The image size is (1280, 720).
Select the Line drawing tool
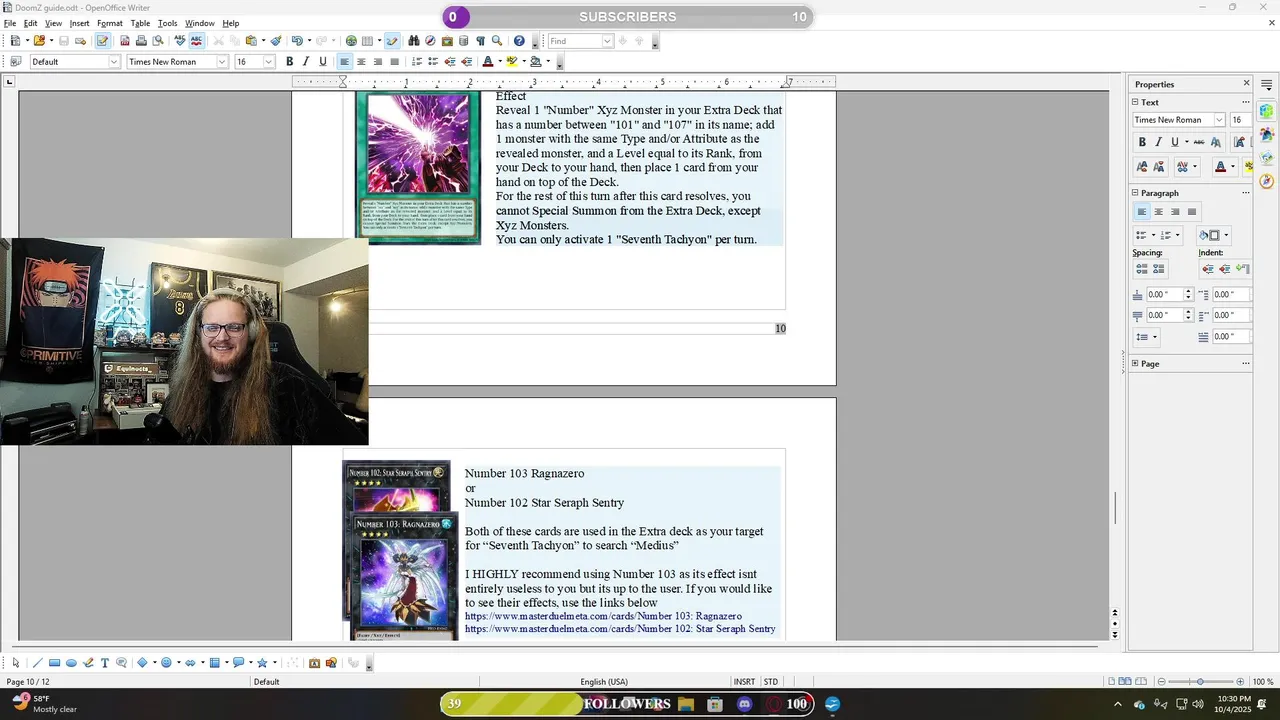click(38, 663)
